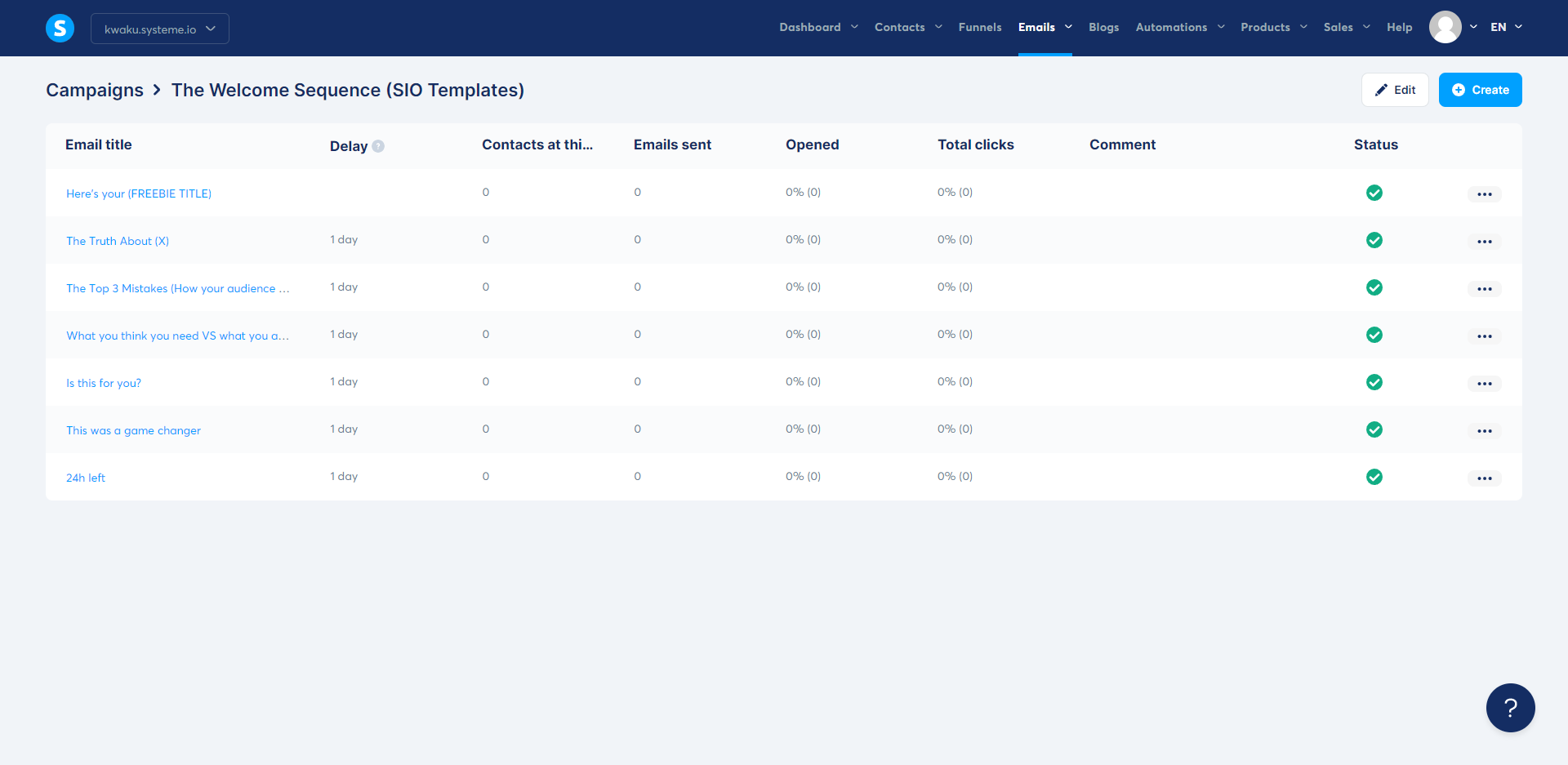Open three-dot menu for Here's your (FREEBIE TITLE)
The image size is (1568, 765).
(x=1484, y=194)
